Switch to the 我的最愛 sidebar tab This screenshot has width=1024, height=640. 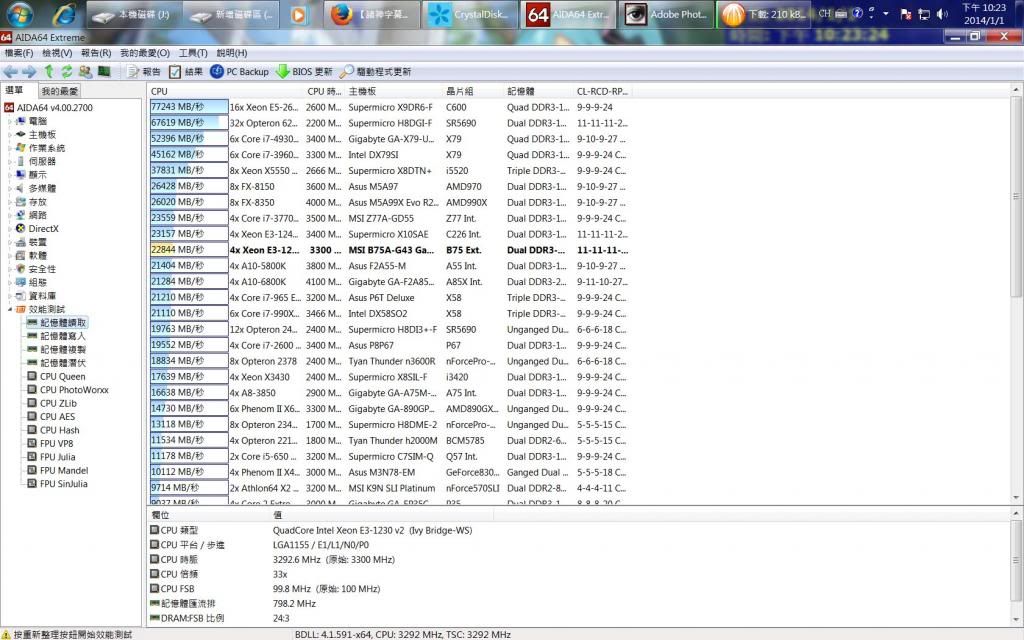click(x=59, y=91)
